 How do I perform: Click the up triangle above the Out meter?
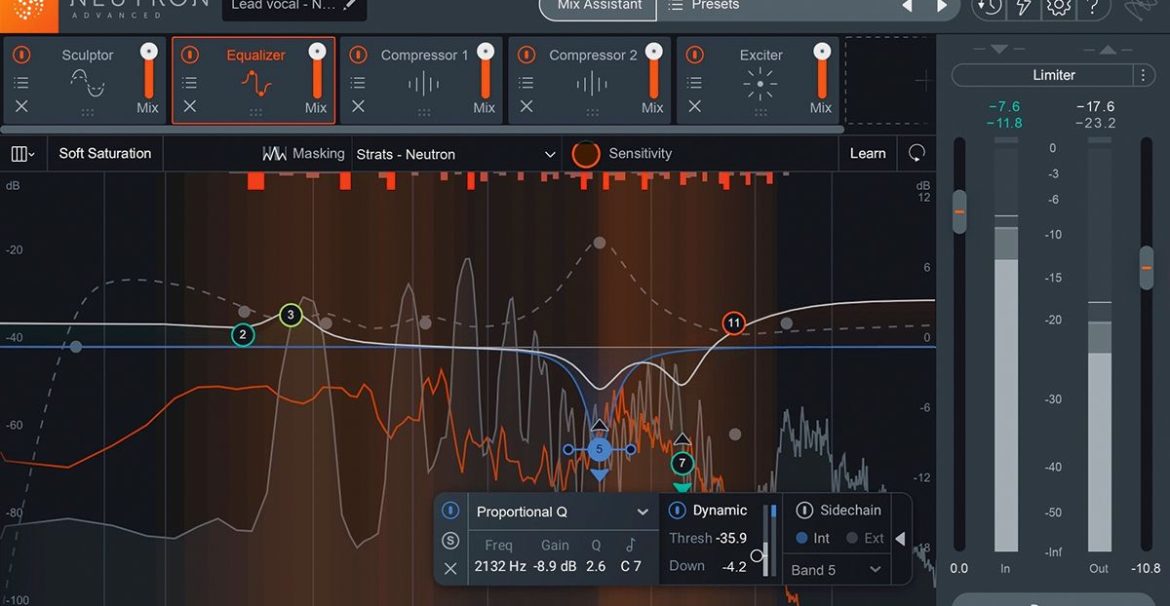[x=1107, y=49]
